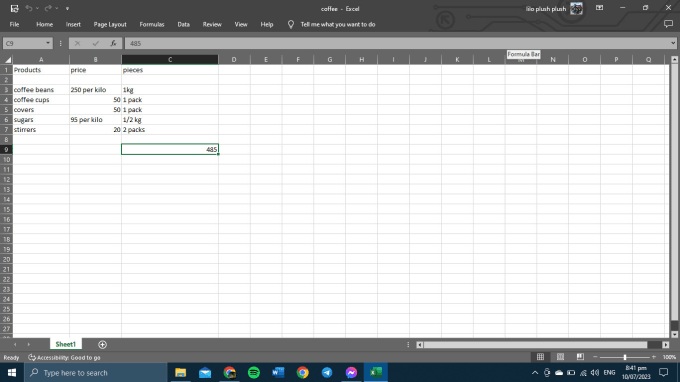This screenshot has height=382, width=680.
Task: Click the Save icon in Quick Access Toolbar
Action: pyautogui.click(x=14, y=8)
